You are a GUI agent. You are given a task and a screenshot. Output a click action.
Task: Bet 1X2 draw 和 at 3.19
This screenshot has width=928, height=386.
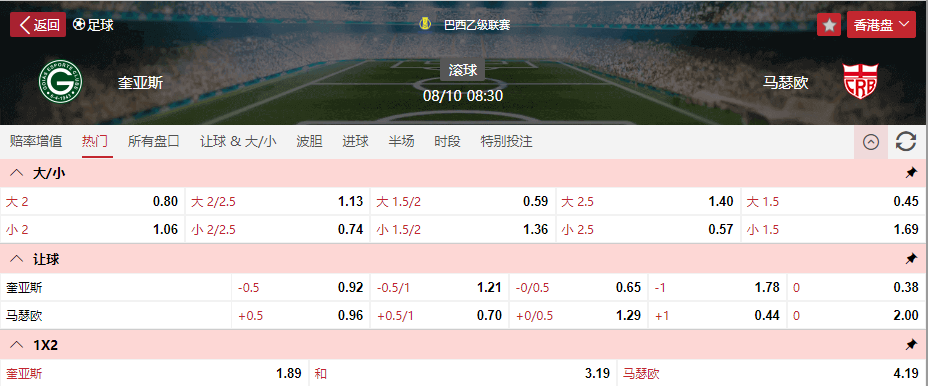(463, 374)
